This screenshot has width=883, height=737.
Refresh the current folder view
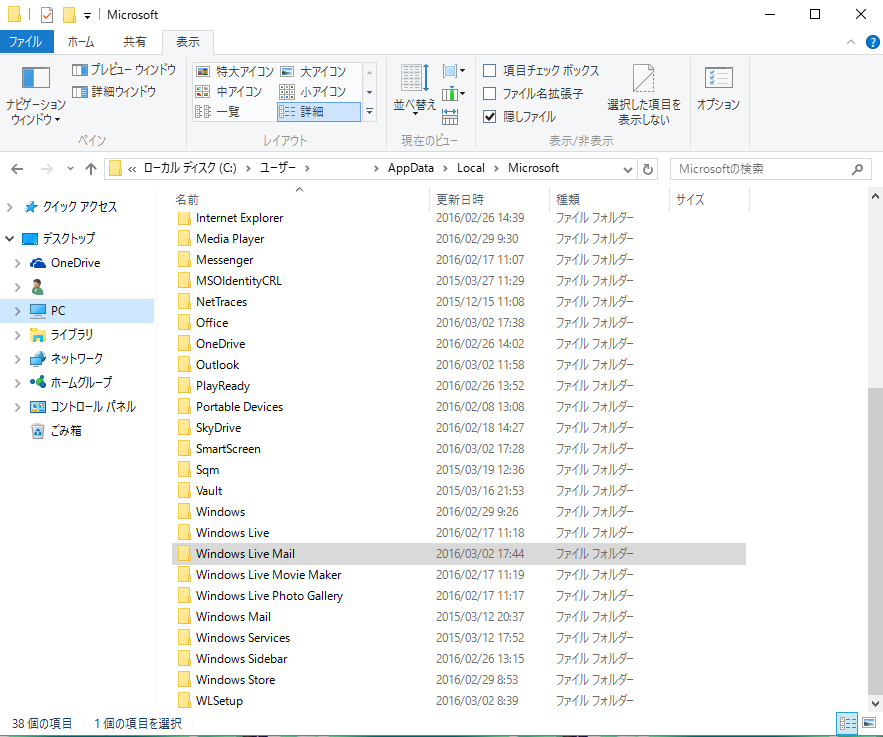[x=648, y=169]
